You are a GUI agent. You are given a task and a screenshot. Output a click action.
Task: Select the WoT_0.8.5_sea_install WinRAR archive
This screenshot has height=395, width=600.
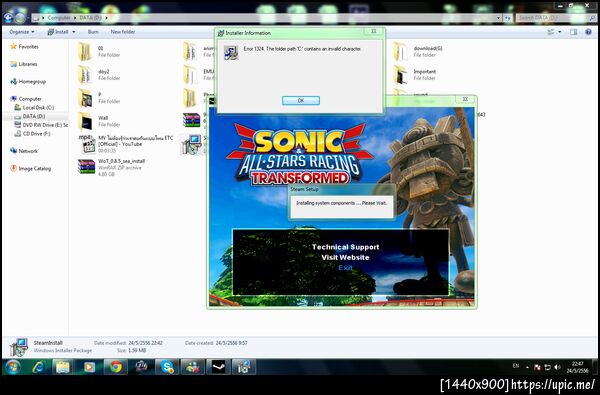pos(111,167)
